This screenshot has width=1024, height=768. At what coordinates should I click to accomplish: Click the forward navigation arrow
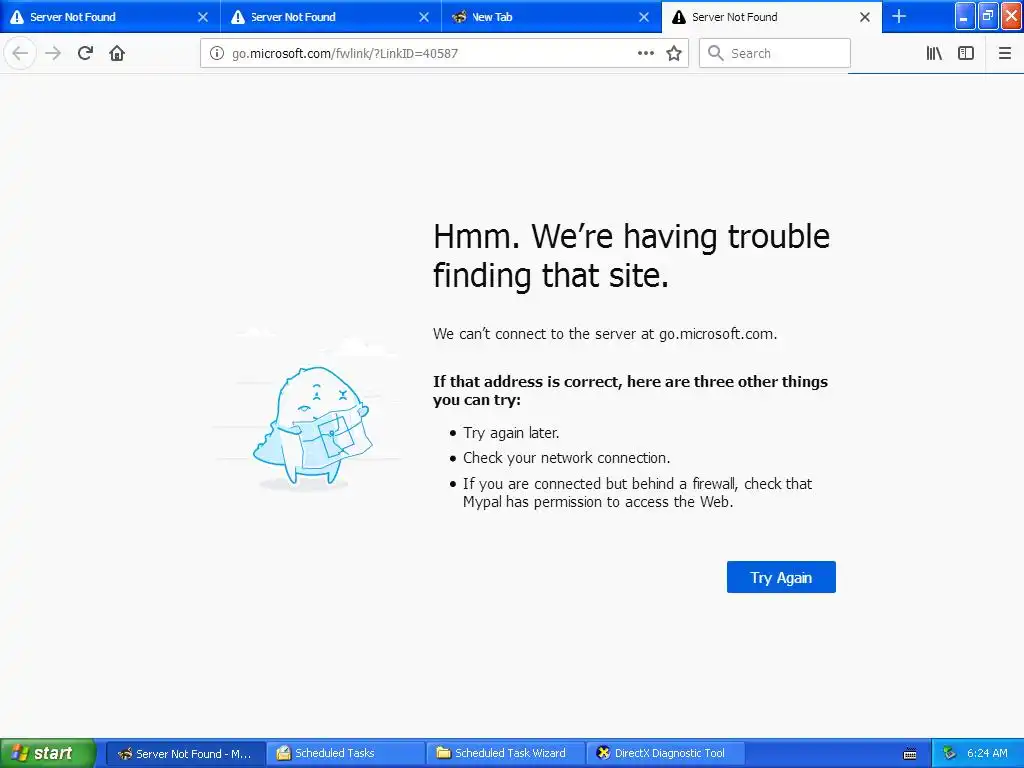pos(54,54)
